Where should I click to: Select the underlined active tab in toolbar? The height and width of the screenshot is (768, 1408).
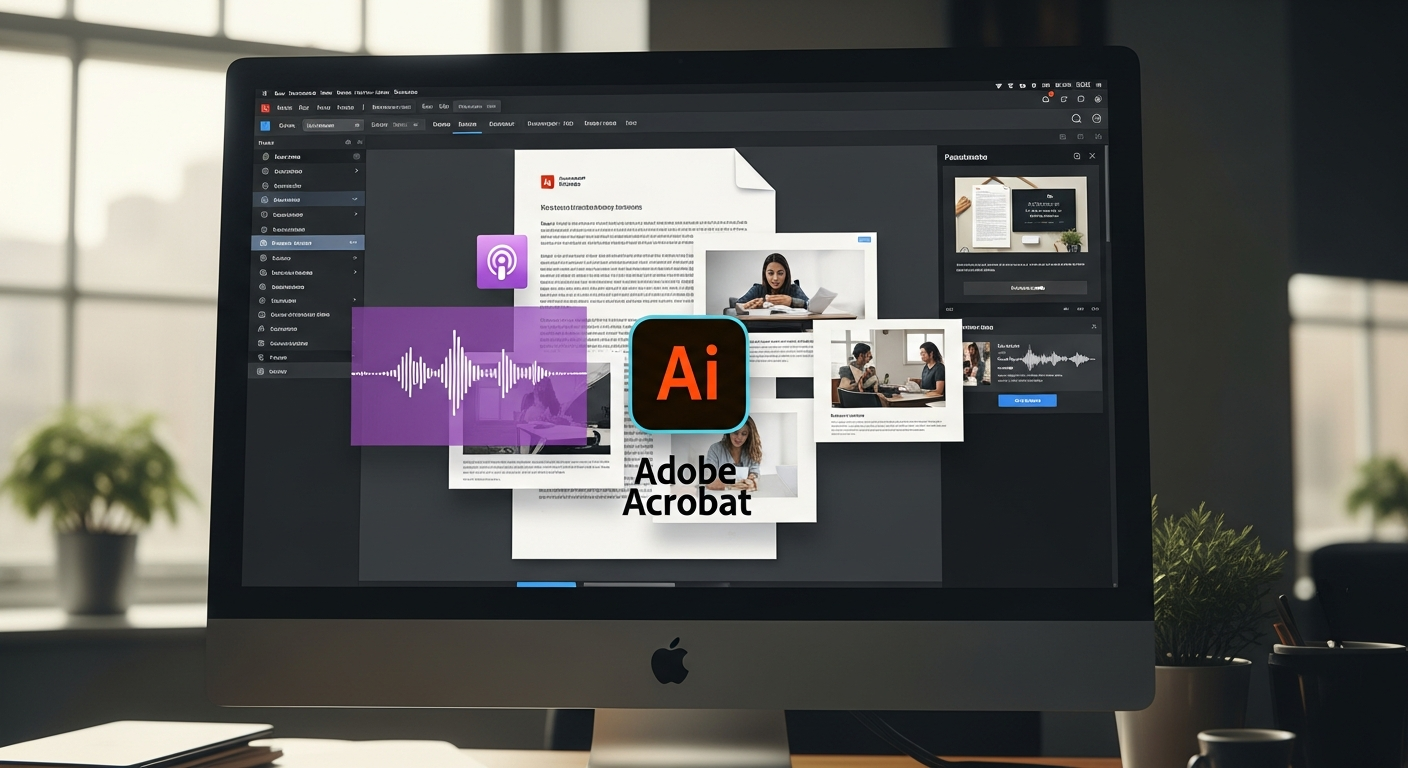[x=467, y=125]
